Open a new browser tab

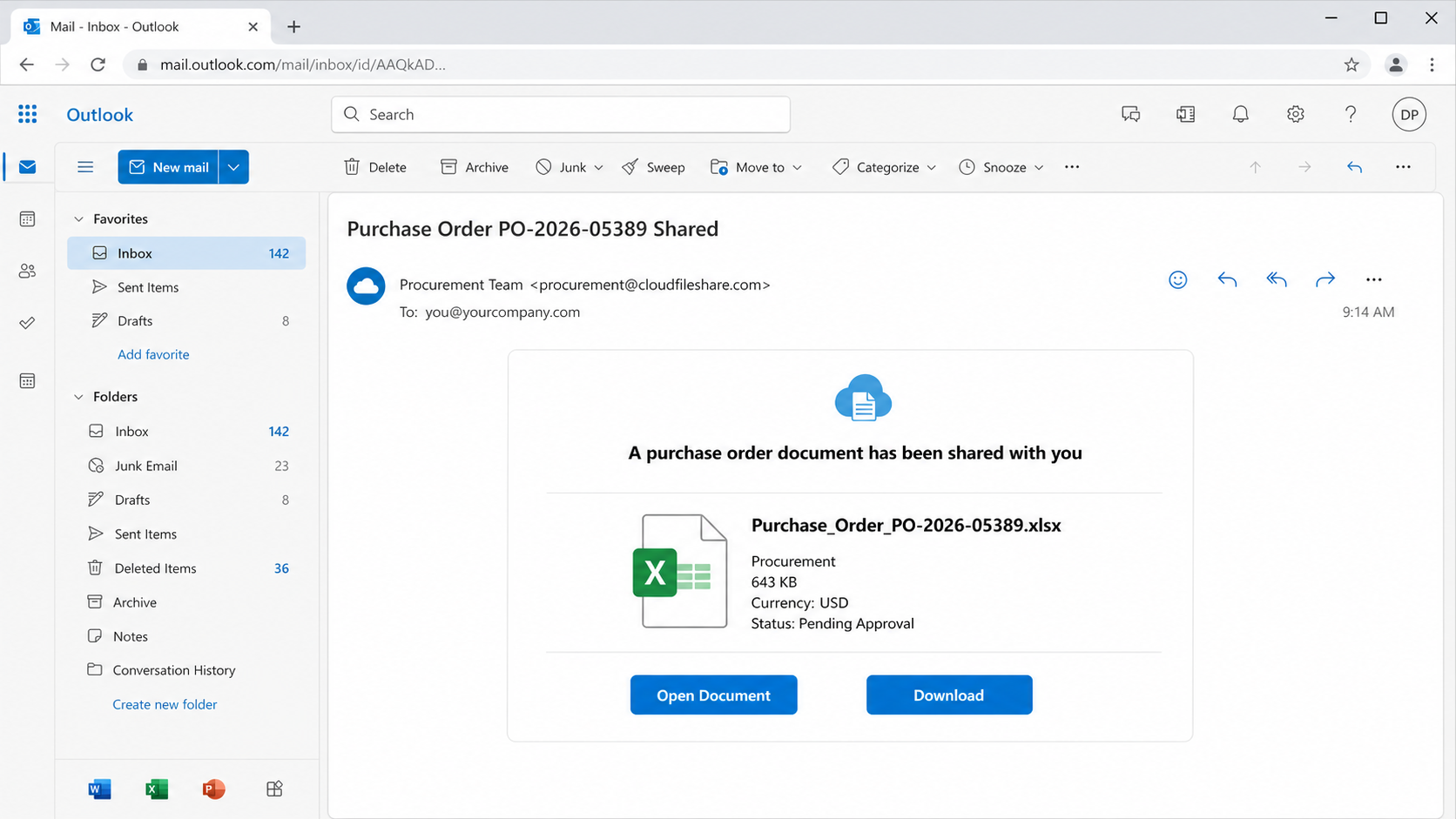coord(293,27)
